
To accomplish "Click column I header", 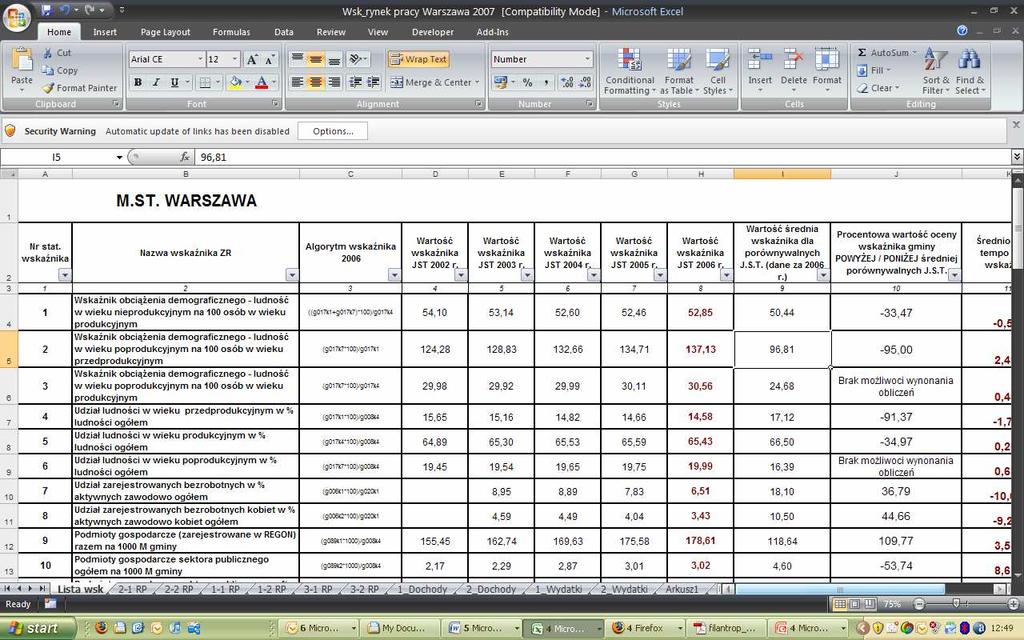I will (x=782, y=174).
